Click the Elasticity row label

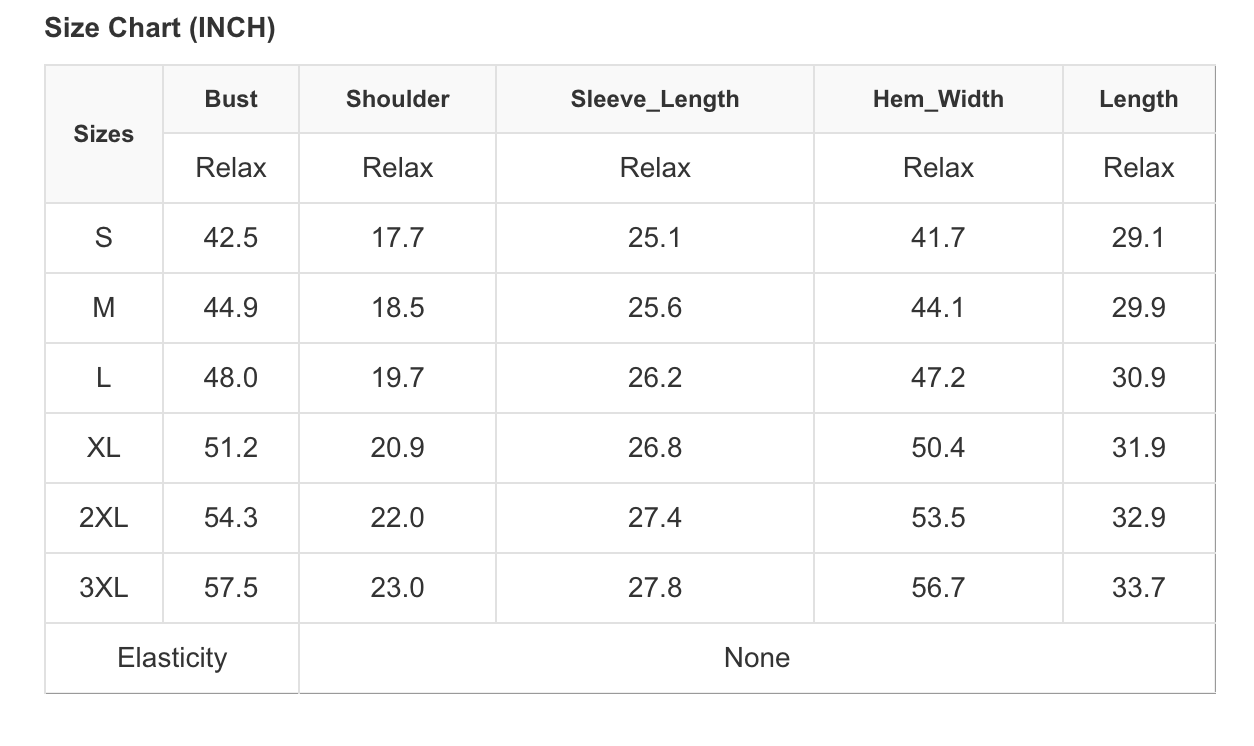pos(172,658)
